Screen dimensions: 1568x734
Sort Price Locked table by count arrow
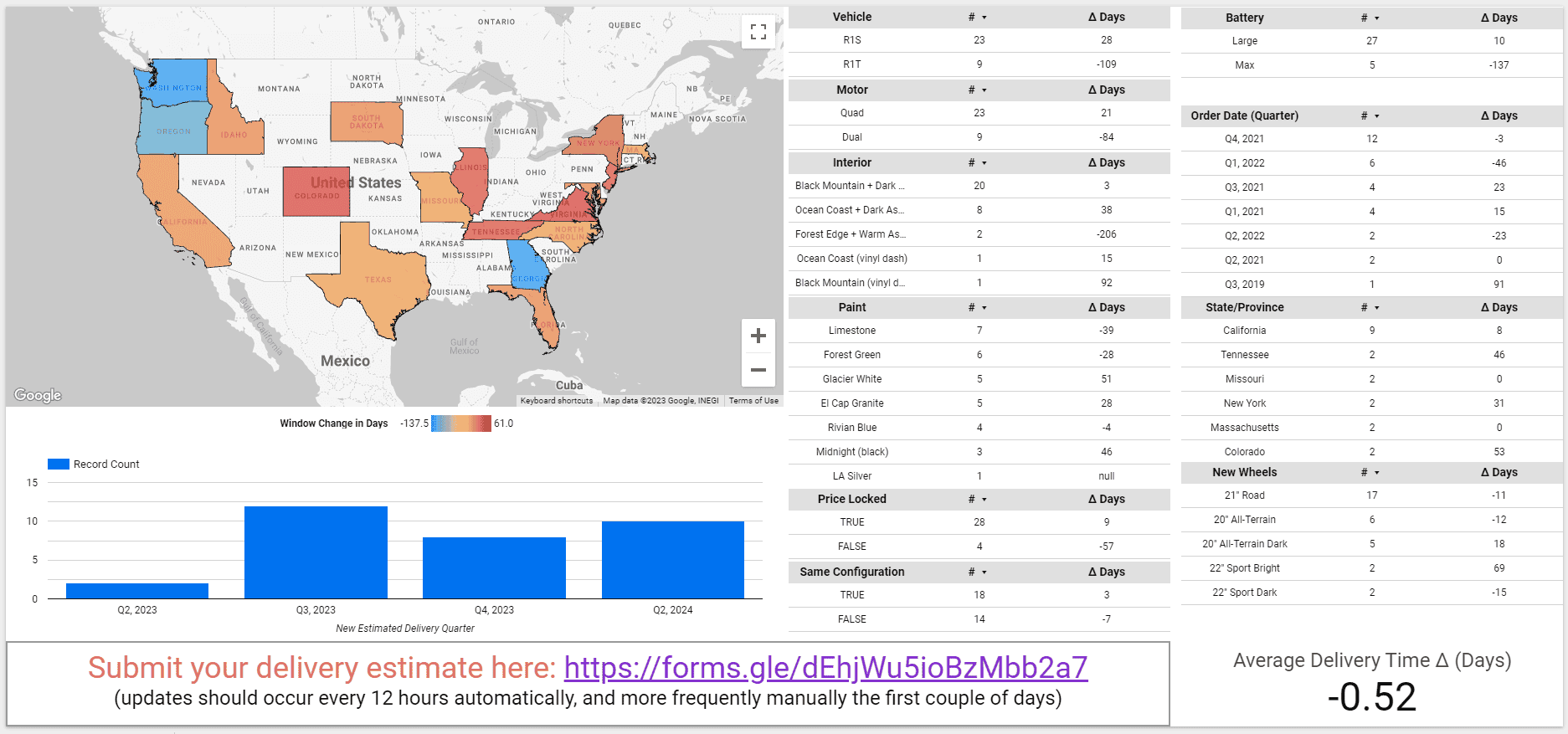tap(984, 500)
